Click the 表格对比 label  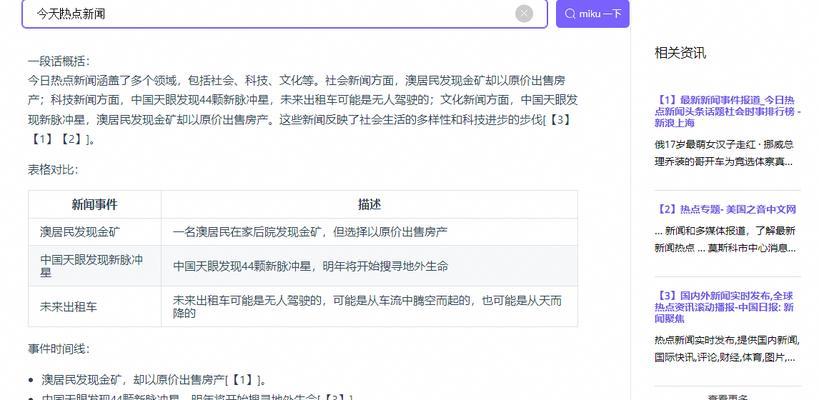pos(53,170)
